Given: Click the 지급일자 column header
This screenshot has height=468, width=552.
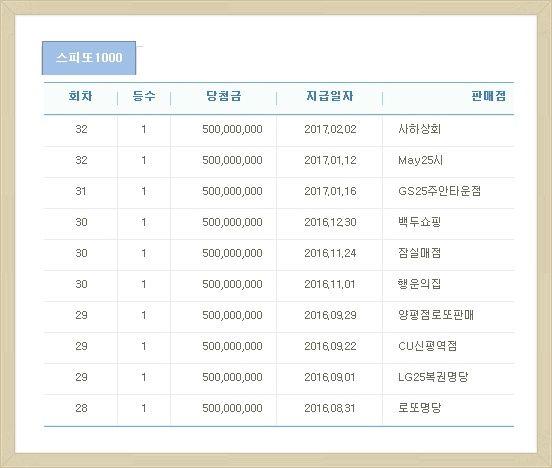Looking at the screenshot, I should [x=330, y=96].
